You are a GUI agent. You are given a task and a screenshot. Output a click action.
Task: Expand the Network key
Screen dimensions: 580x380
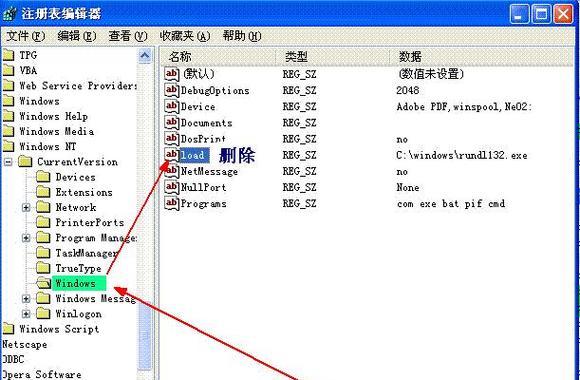26,208
